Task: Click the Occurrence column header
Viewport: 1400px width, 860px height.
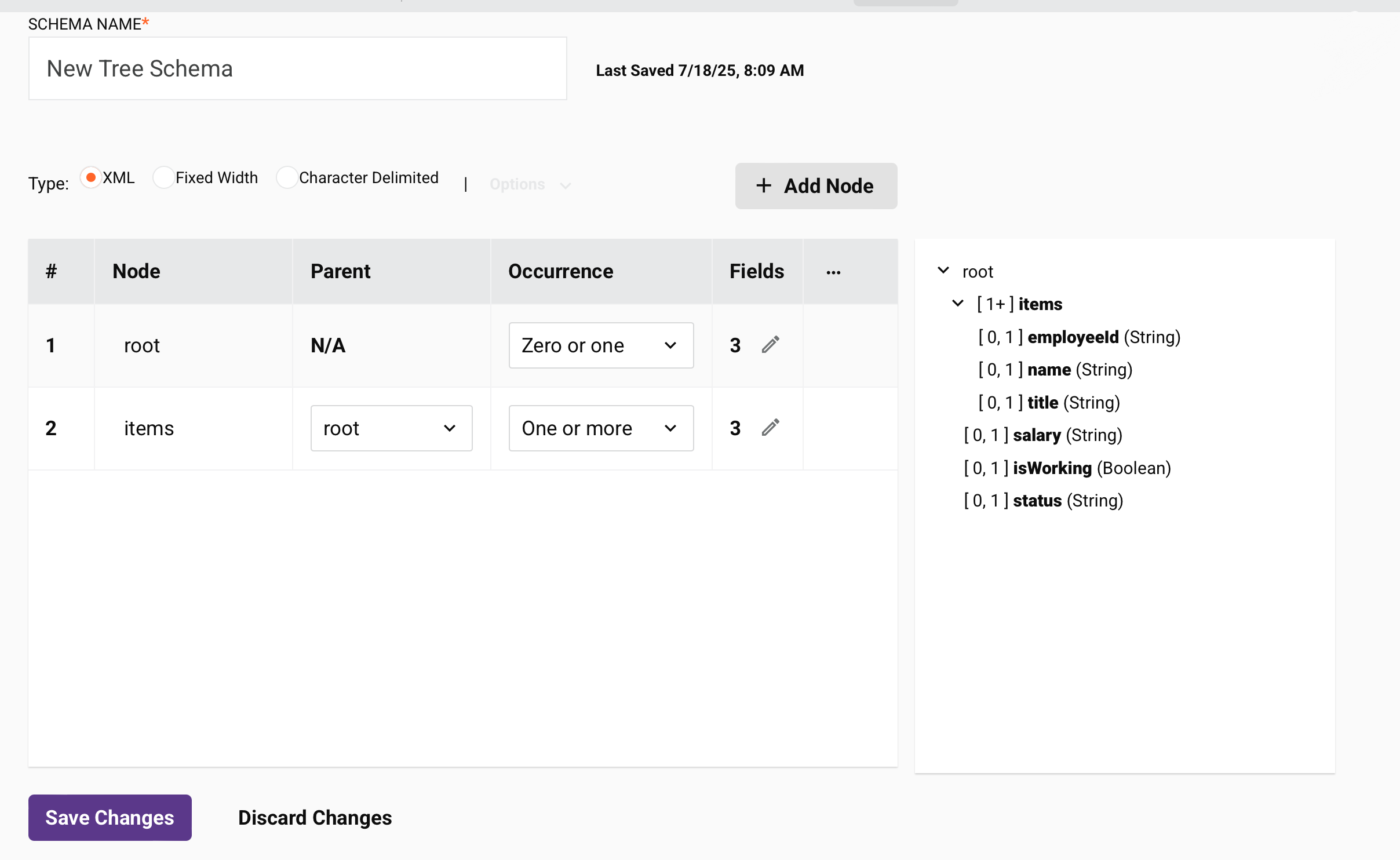Action: pyautogui.click(x=560, y=271)
